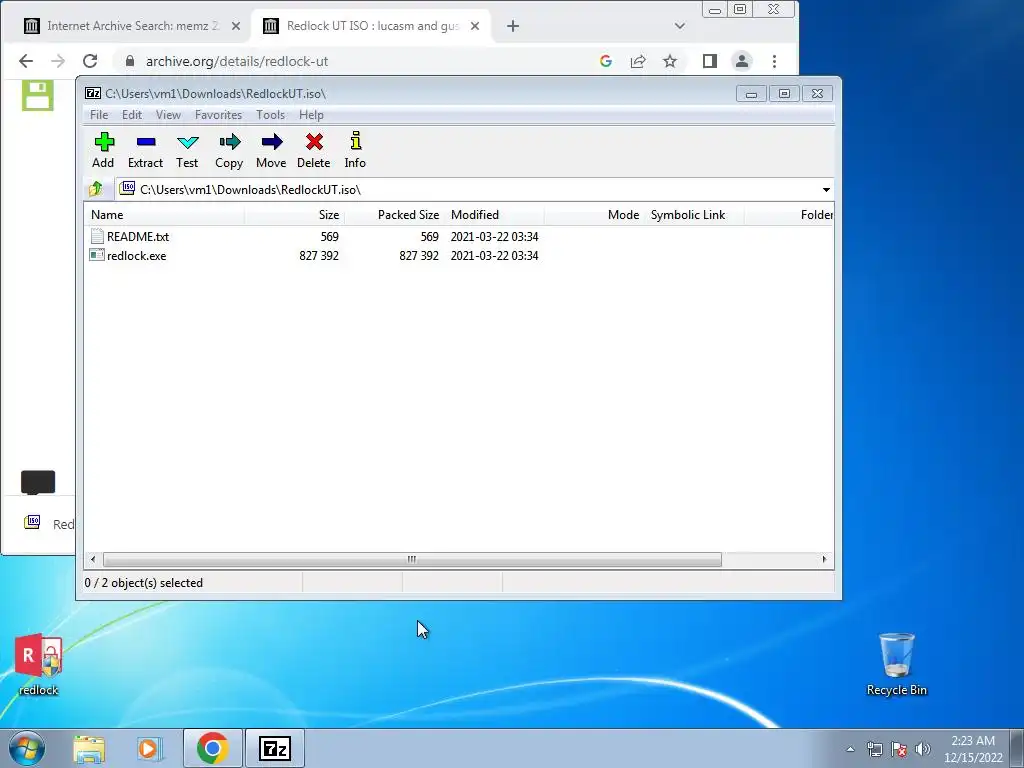Open the Action Center flag icon
The width and height of the screenshot is (1024, 768).
point(899,749)
